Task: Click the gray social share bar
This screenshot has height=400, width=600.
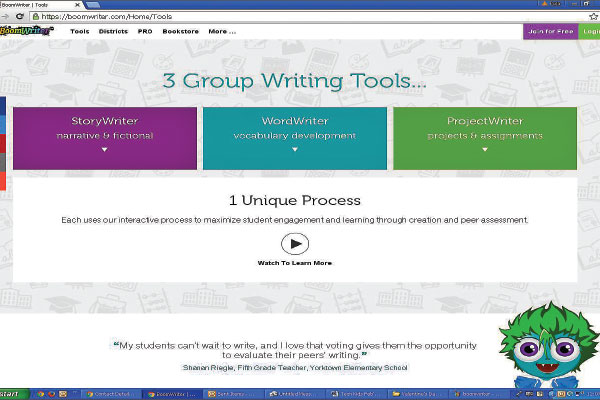Action: pos(3,162)
